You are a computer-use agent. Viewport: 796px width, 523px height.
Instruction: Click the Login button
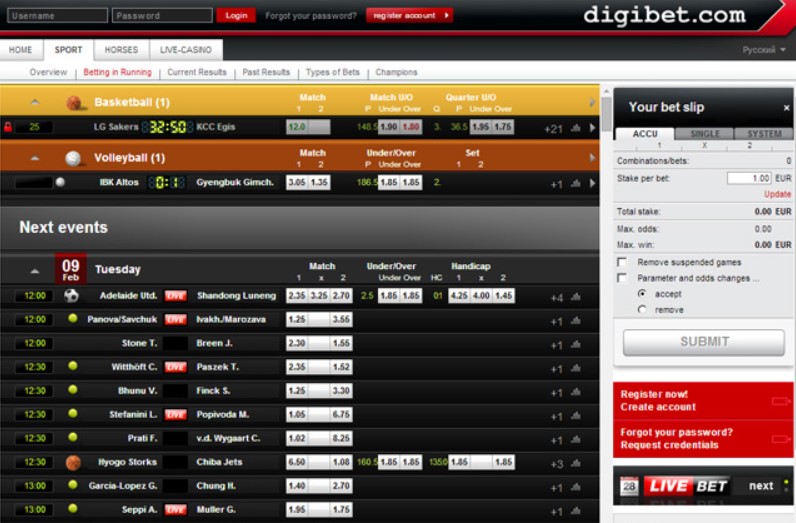point(236,15)
